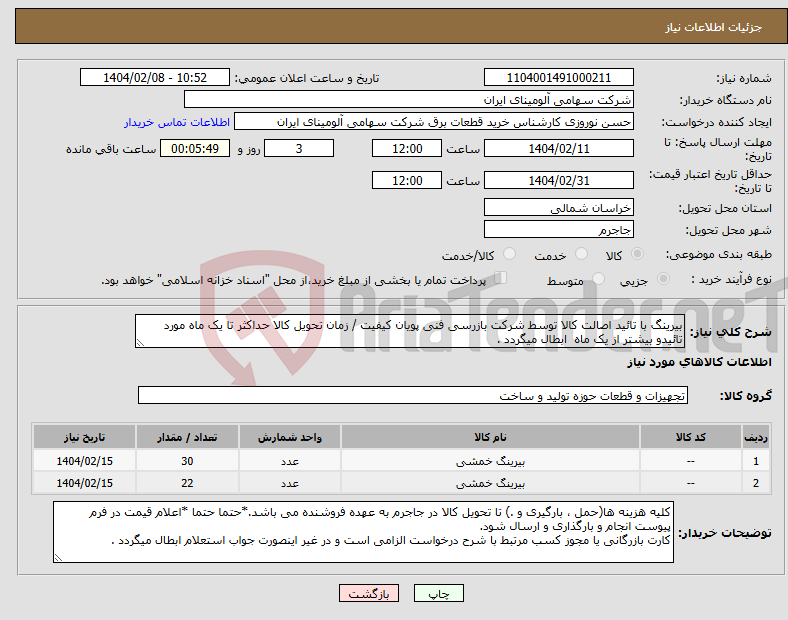
Task: Select the خدمت radio button
Action: point(581,254)
